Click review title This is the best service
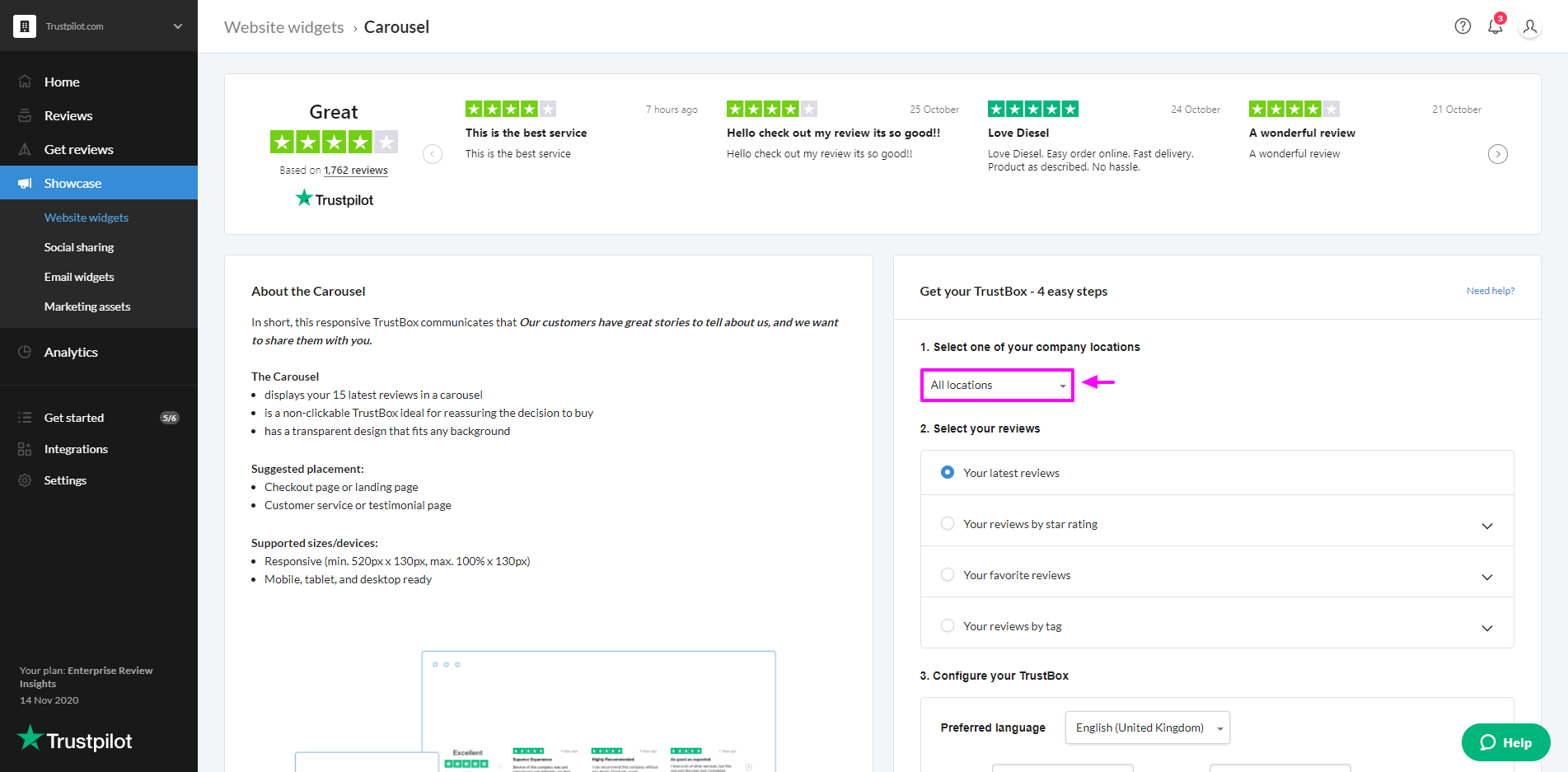Viewport: 1568px width, 772px height. pos(526,133)
